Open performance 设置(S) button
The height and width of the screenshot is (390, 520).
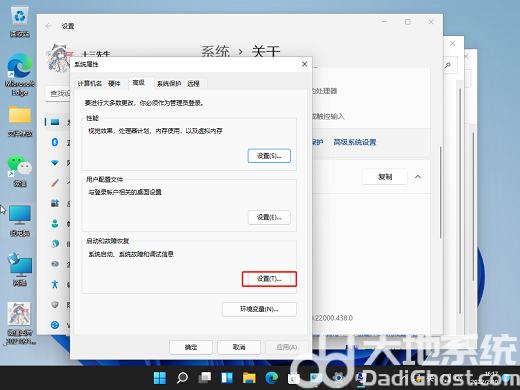(269, 156)
